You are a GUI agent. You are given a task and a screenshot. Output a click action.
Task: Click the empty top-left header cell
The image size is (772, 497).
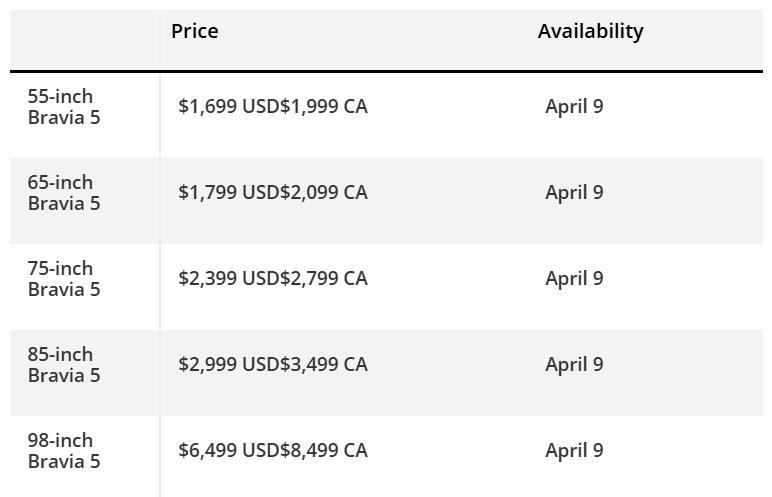click(x=84, y=40)
